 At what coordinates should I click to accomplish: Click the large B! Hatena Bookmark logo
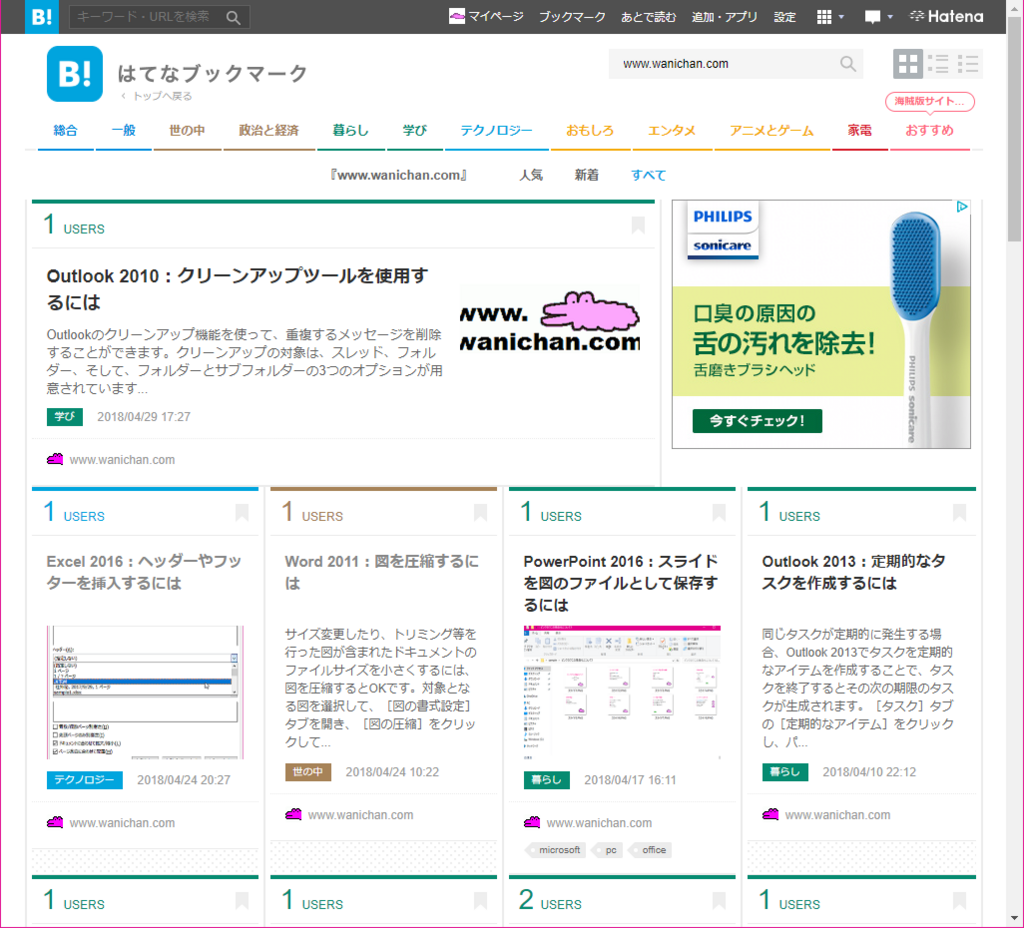click(x=74, y=74)
